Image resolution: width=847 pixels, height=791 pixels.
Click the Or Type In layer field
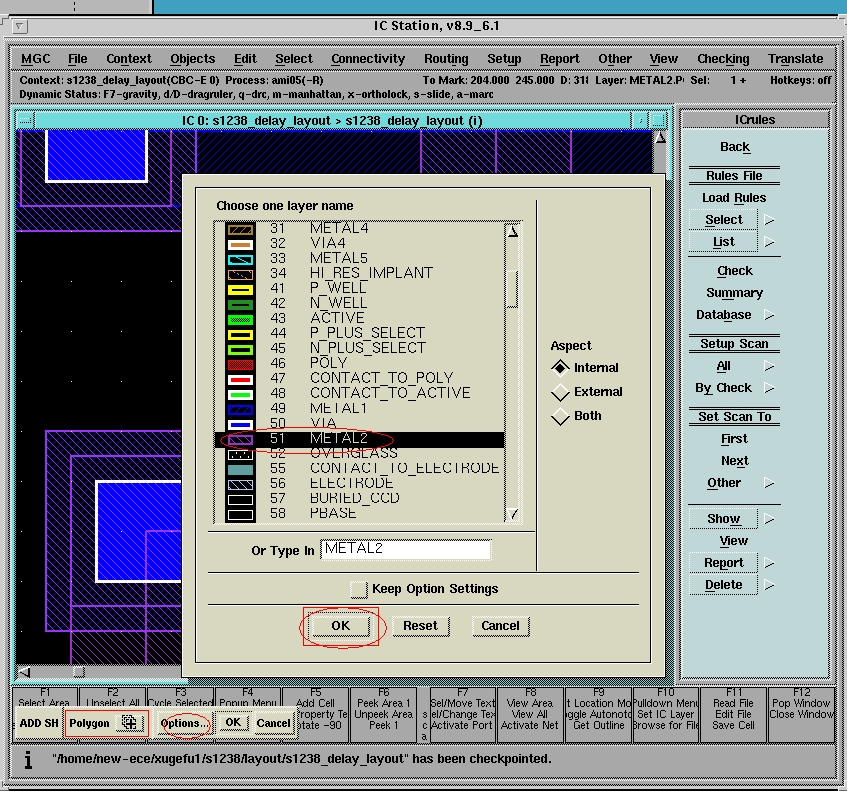click(x=405, y=549)
